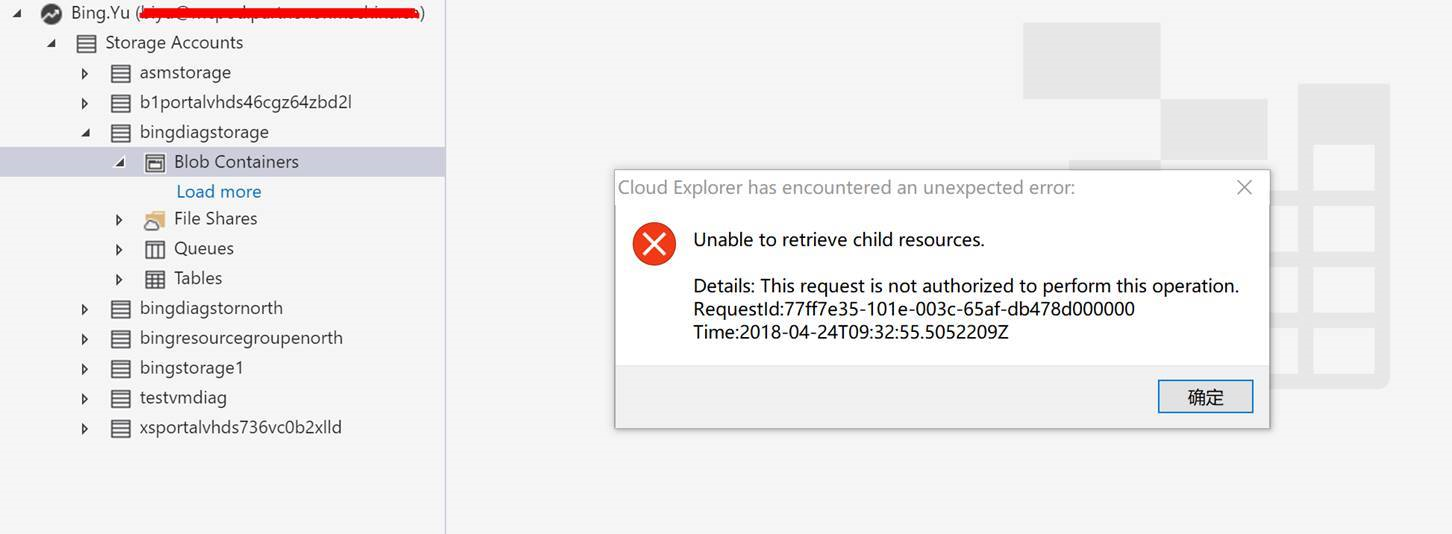
Task: Click the Tables grid icon
Action: click(155, 279)
